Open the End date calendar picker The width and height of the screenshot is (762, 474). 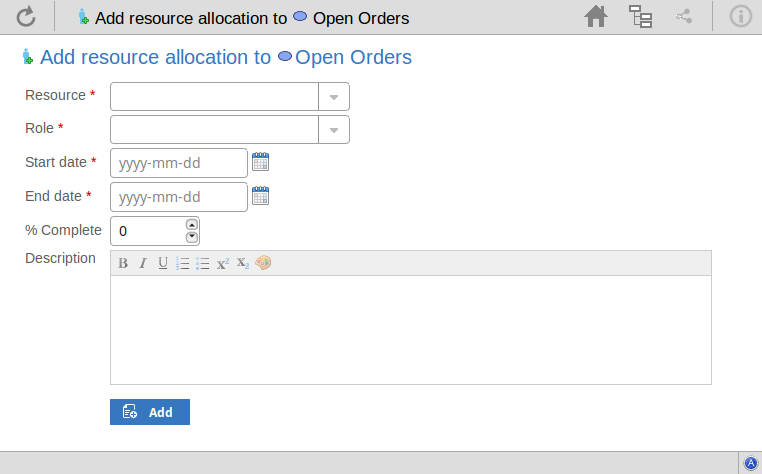(x=261, y=196)
